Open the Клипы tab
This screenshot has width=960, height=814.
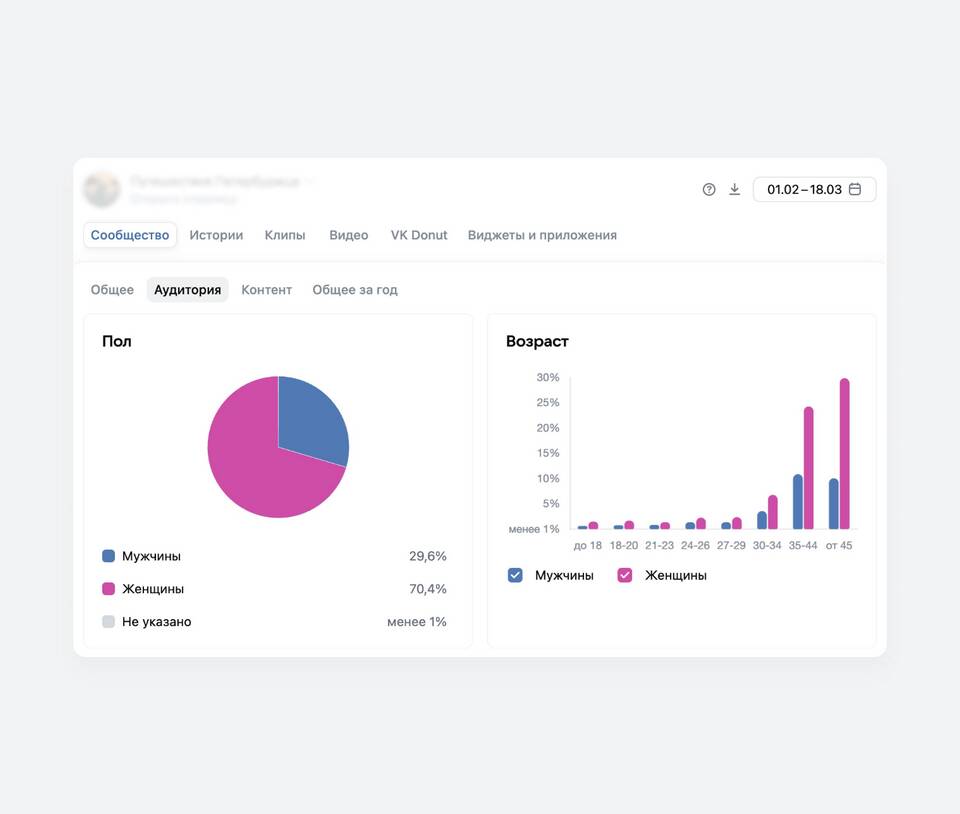coord(285,235)
